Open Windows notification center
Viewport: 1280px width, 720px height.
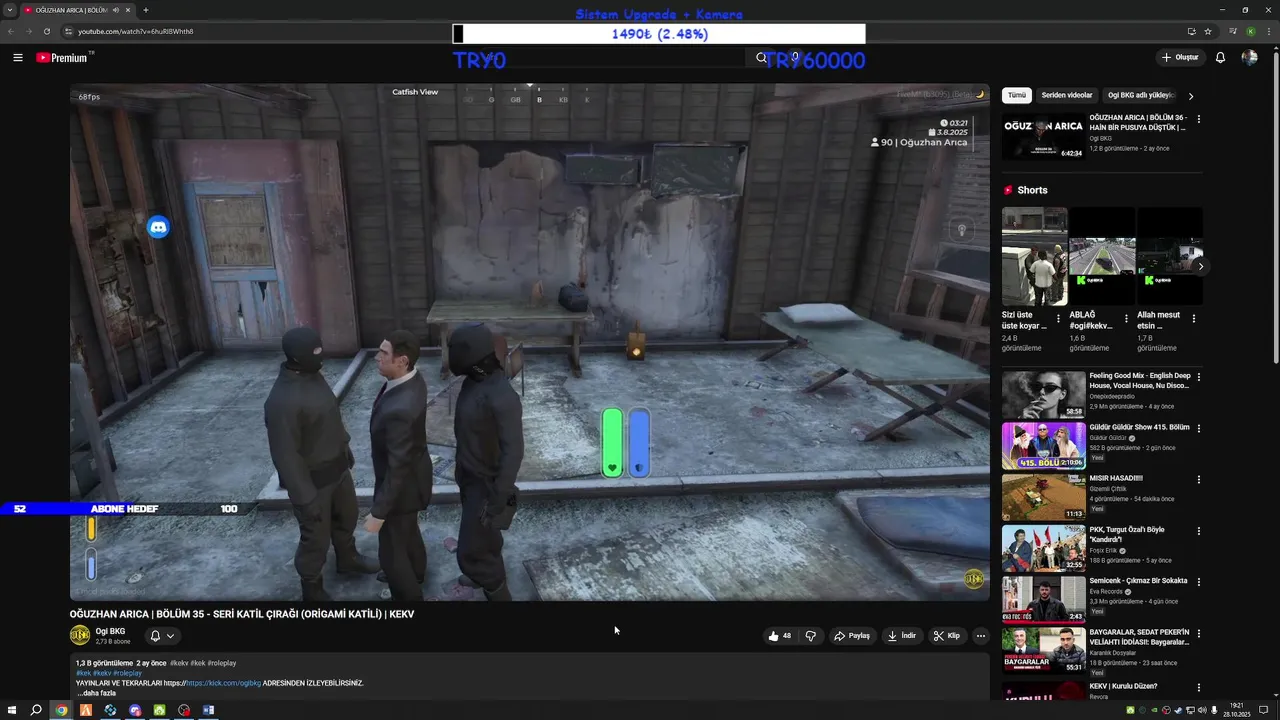pos(1264,710)
